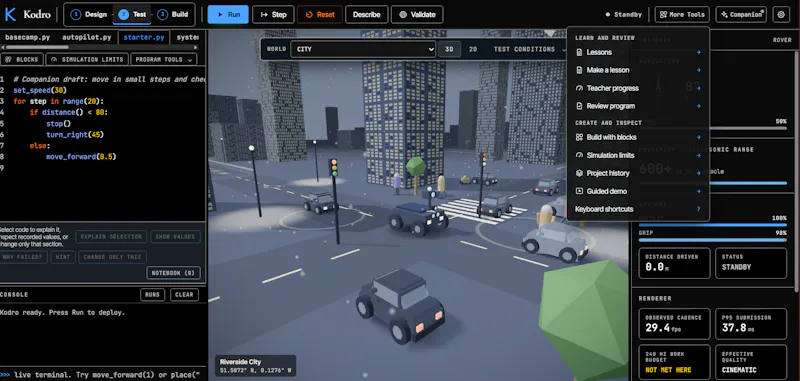Click the Review program file icon
800x381 pixels.
pos(579,106)
